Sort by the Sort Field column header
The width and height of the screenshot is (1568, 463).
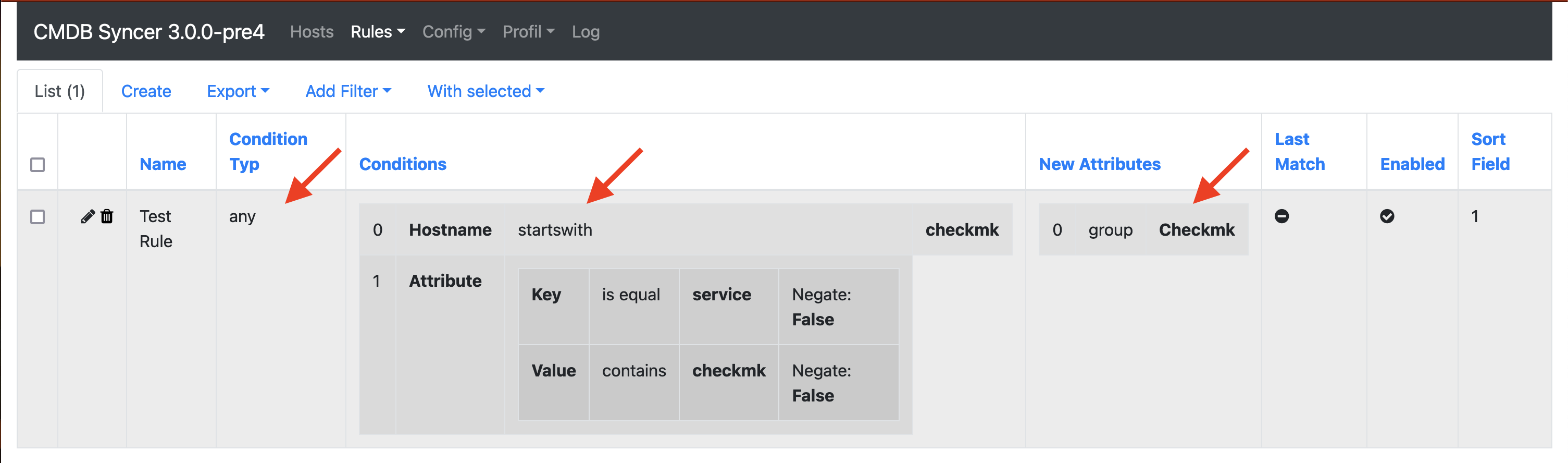click(1490, 152)
